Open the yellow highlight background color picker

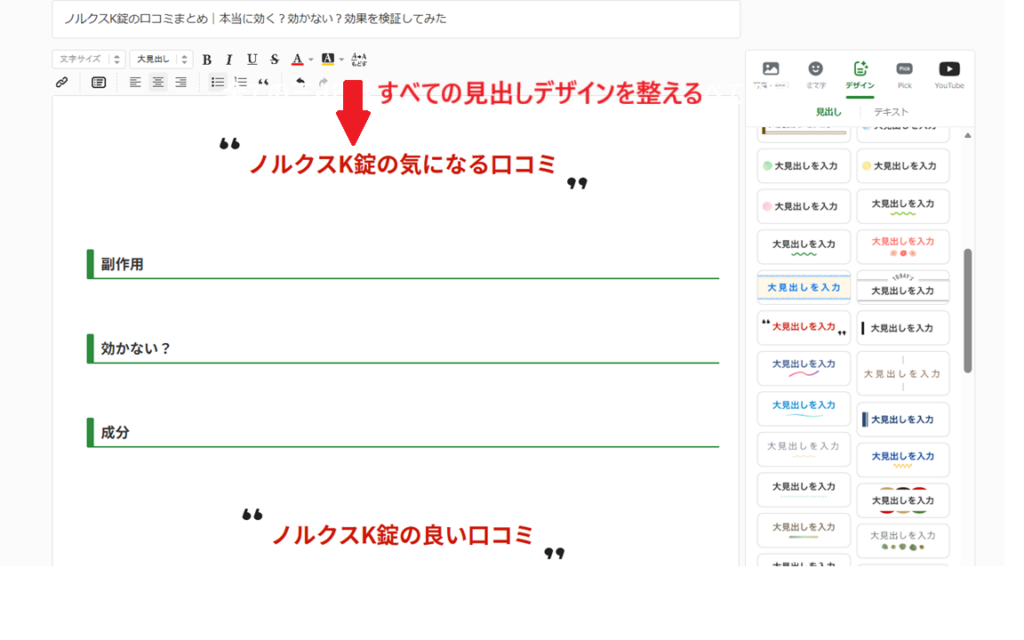341,59
